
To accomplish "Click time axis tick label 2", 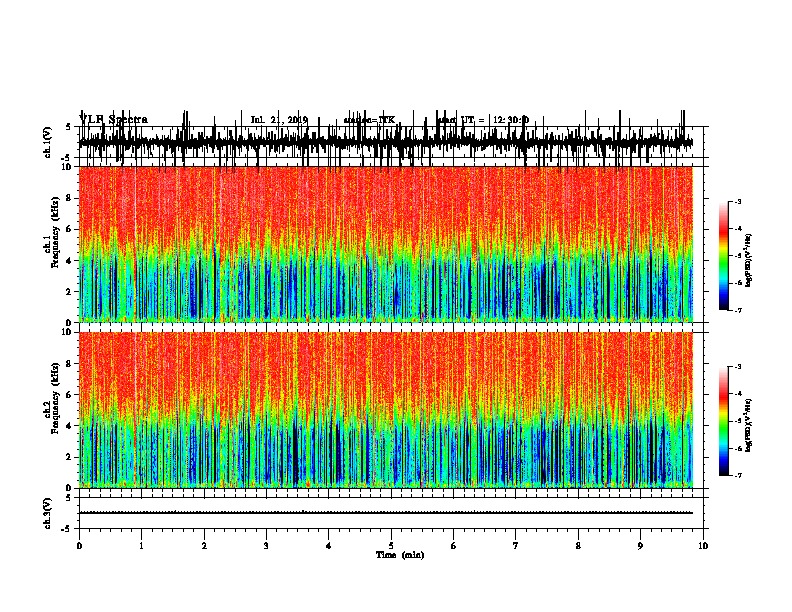I will 204,546.
